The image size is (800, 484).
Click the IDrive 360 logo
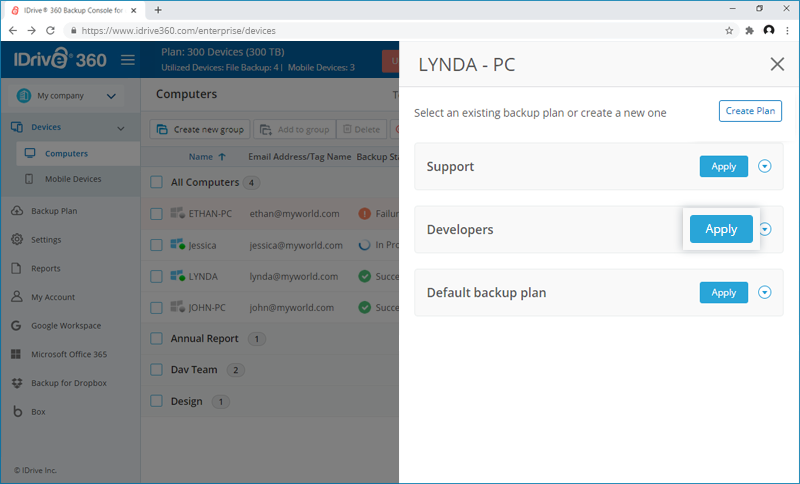click(x=60, y=59)
